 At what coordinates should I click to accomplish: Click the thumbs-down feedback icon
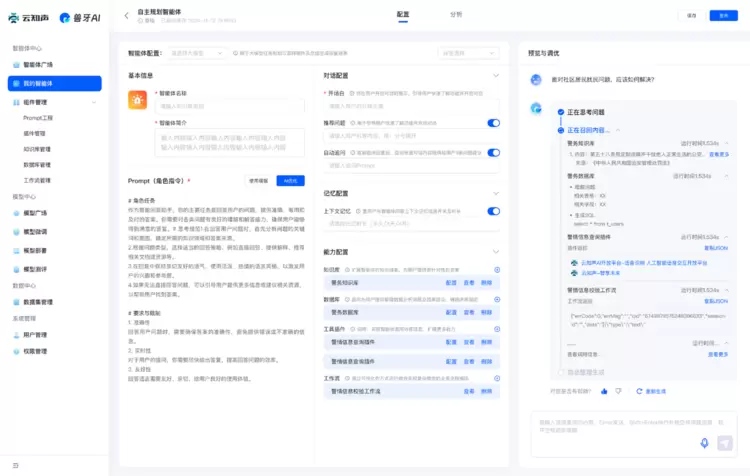[x=619, y=391]
